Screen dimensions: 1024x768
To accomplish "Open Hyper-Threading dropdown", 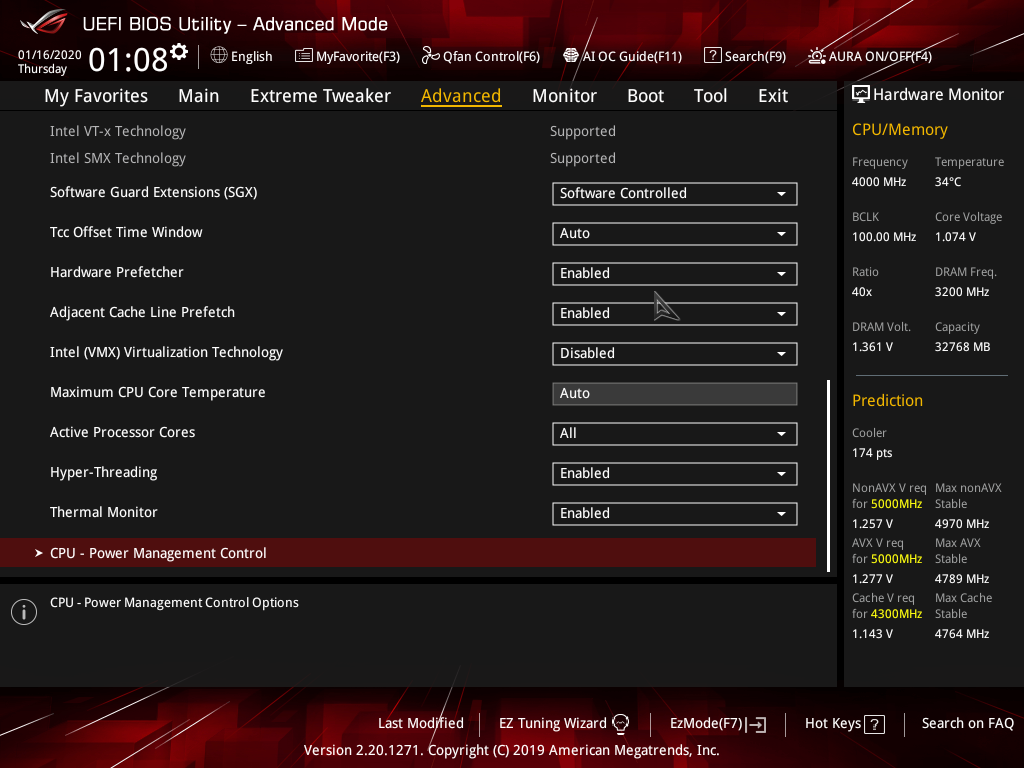I will click(675, 473).
